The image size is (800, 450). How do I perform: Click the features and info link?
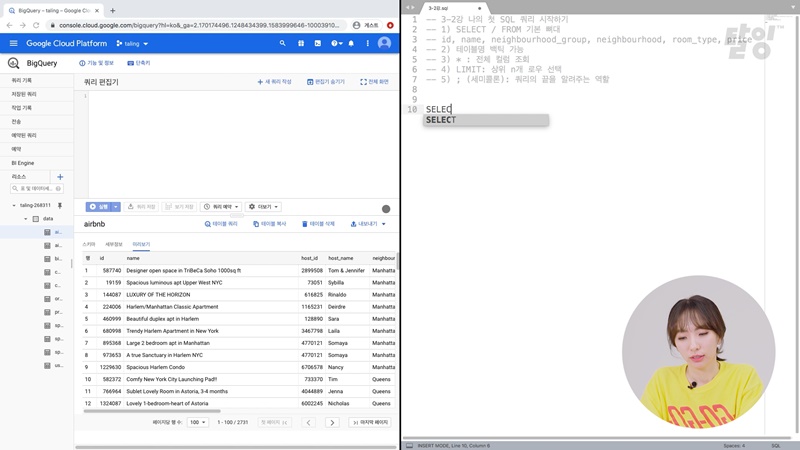[x=96, y=63]
